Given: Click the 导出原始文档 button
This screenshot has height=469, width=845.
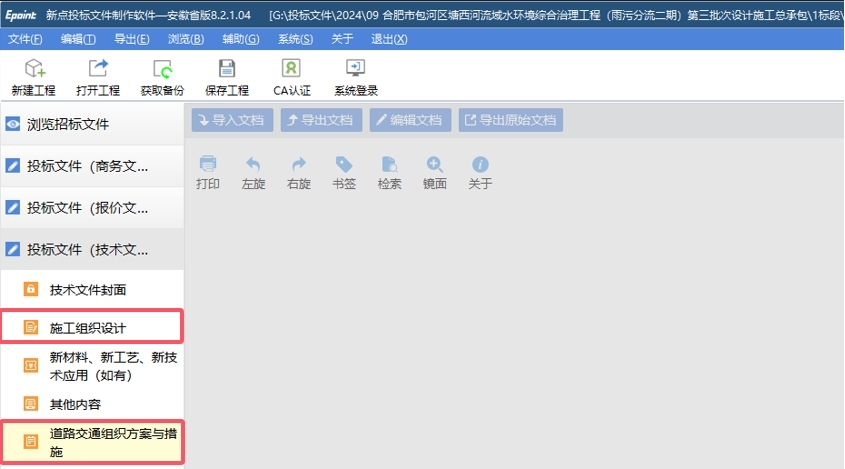Looking at the screenshot, I should [511, 120].
